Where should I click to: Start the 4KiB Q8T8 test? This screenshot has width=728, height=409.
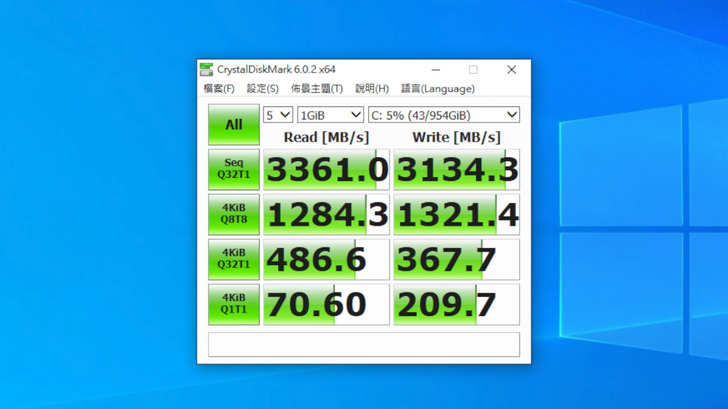234,214
